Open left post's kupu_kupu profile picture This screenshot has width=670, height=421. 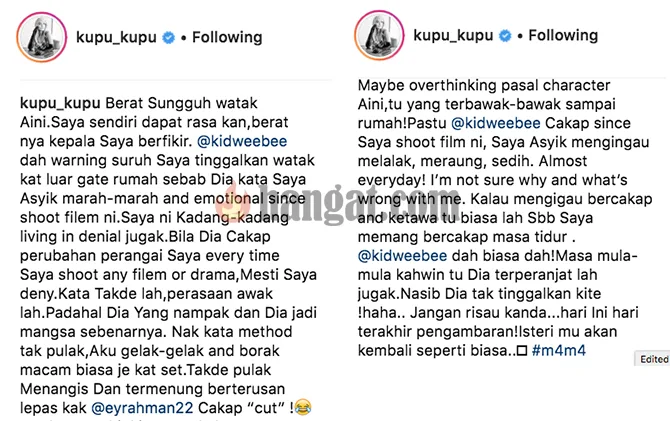click(41, 37)
